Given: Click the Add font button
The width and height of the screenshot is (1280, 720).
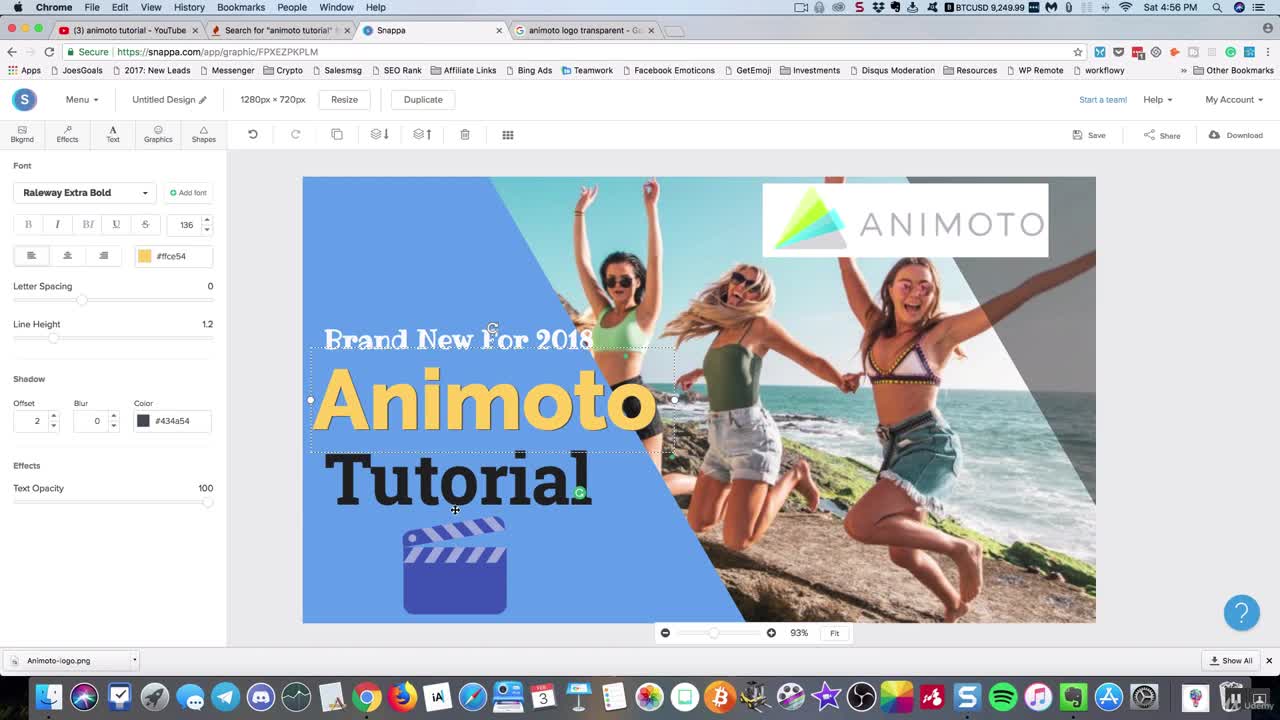Looking at the screenshot, I should tap(188, 193).
